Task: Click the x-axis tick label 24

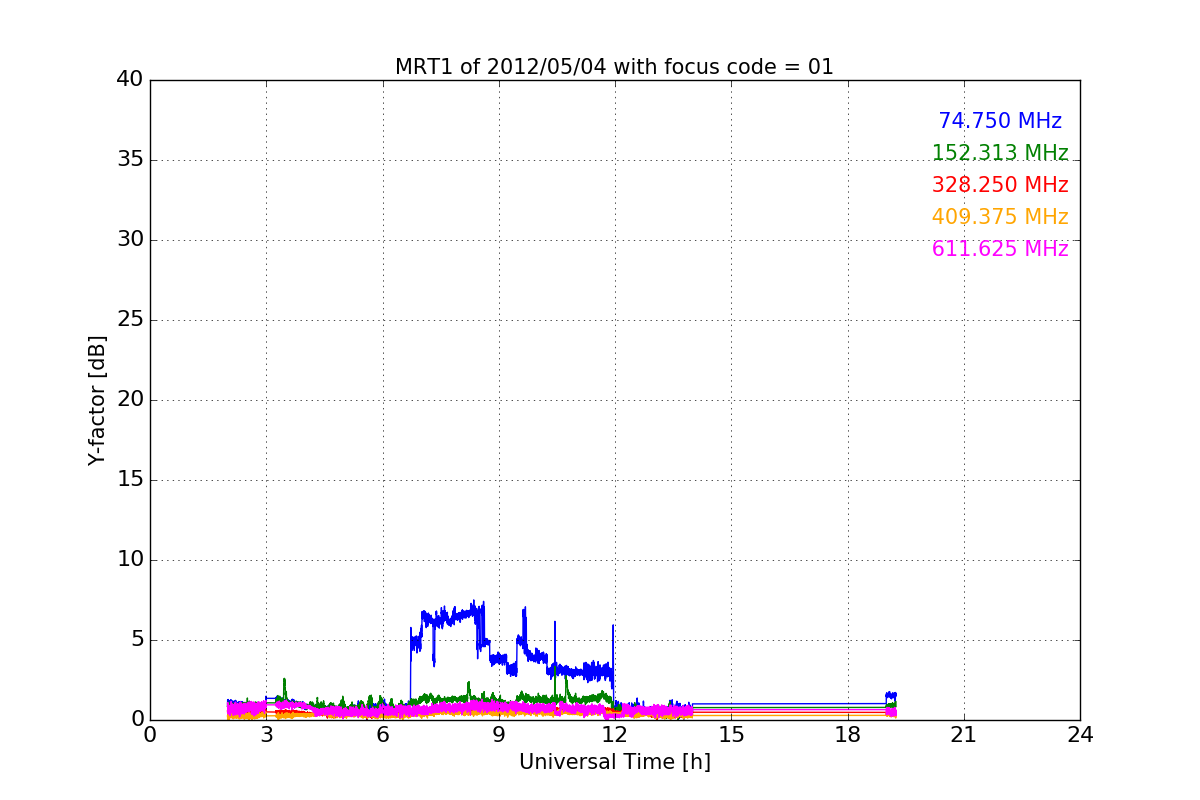Action: [x=1080, y=735]
